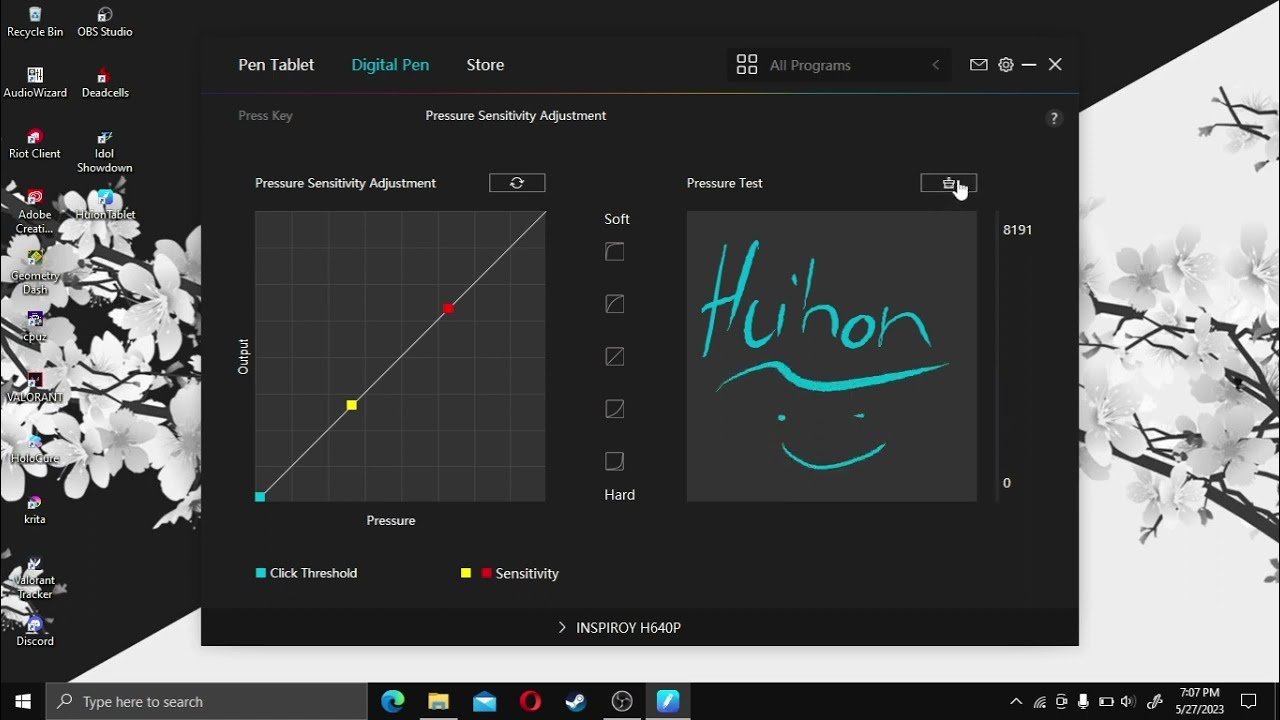Screen dimensions: 1280x720
Task: Select the AudioWizard desktop icon
Action: pos(35,83)
